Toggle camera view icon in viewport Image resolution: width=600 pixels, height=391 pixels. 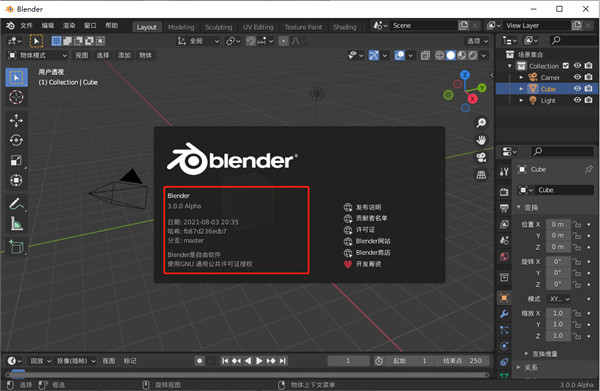coord(481,157)
